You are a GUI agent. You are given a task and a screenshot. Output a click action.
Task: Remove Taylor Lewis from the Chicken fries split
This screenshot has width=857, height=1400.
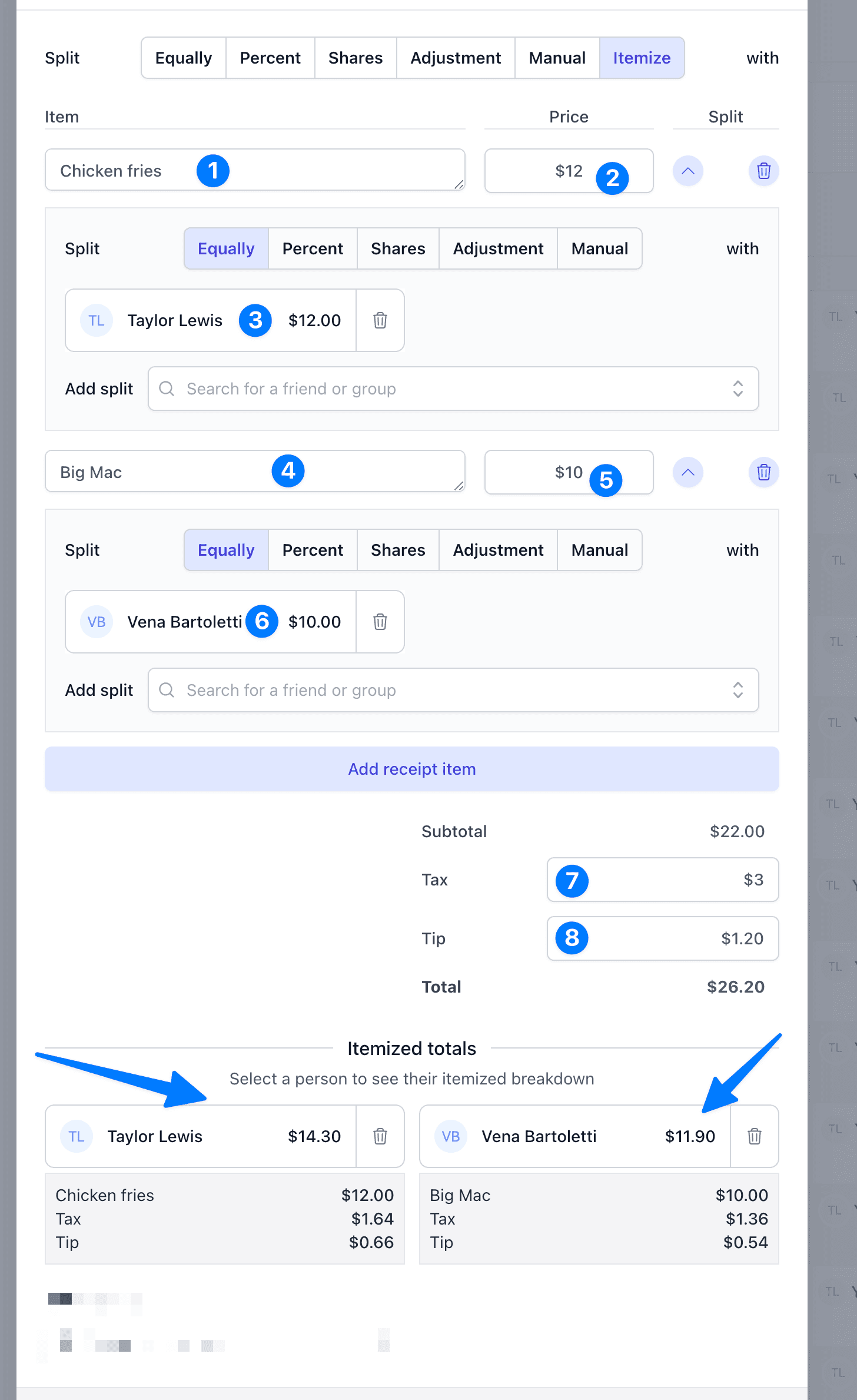380,320
